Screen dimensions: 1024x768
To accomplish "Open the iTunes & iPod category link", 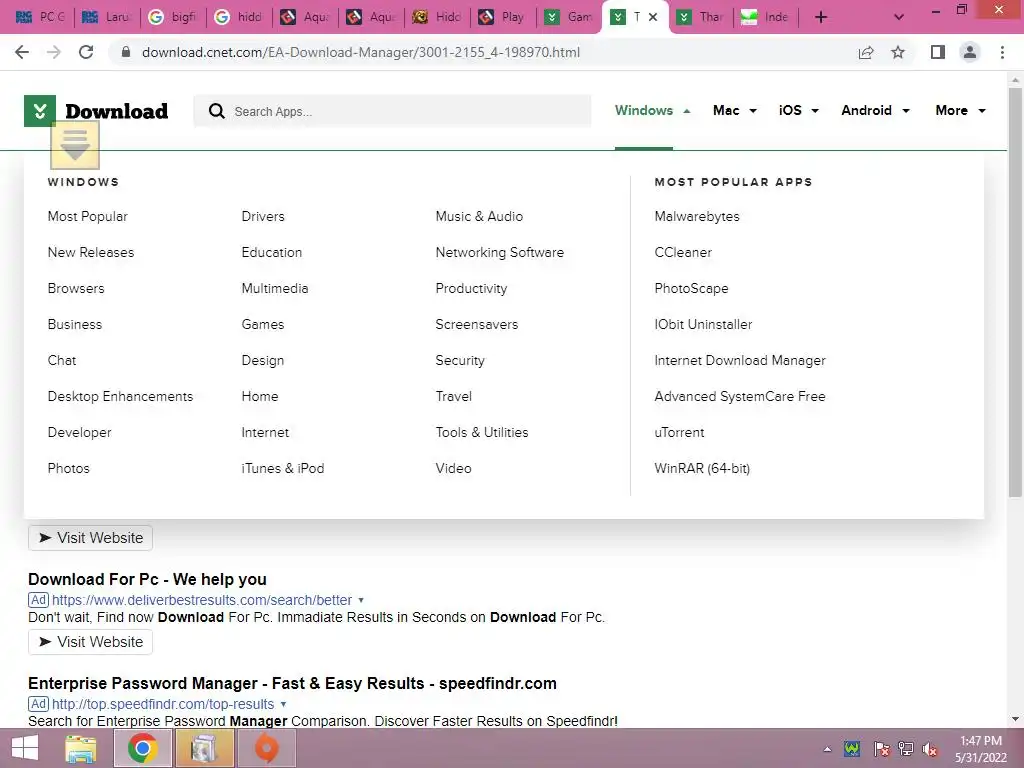I will pyautogui.click(x=283, y=468).
